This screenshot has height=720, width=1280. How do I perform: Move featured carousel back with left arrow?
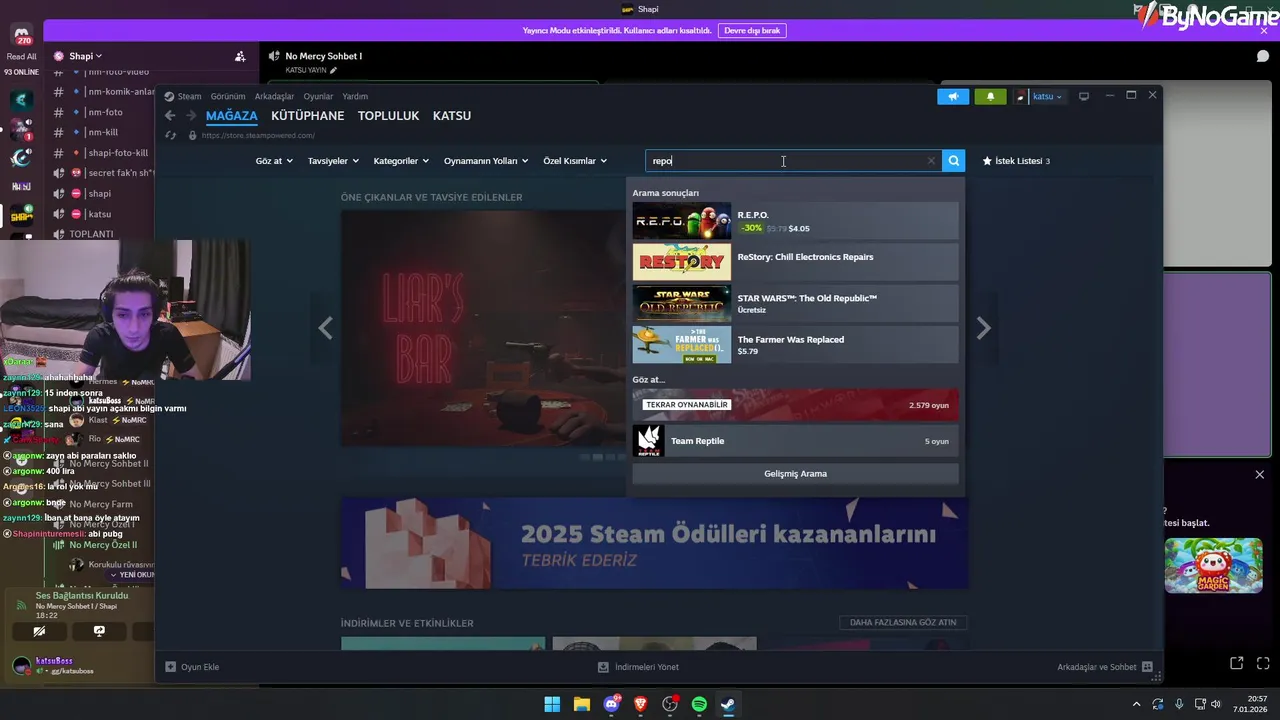(x=325, y=328)
